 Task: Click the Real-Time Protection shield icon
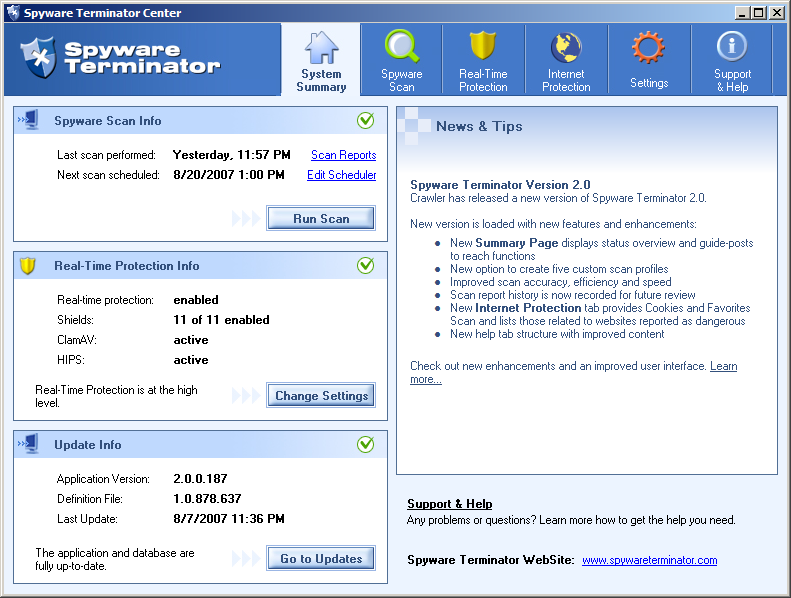pyautogui.click(x=483, y=47)
